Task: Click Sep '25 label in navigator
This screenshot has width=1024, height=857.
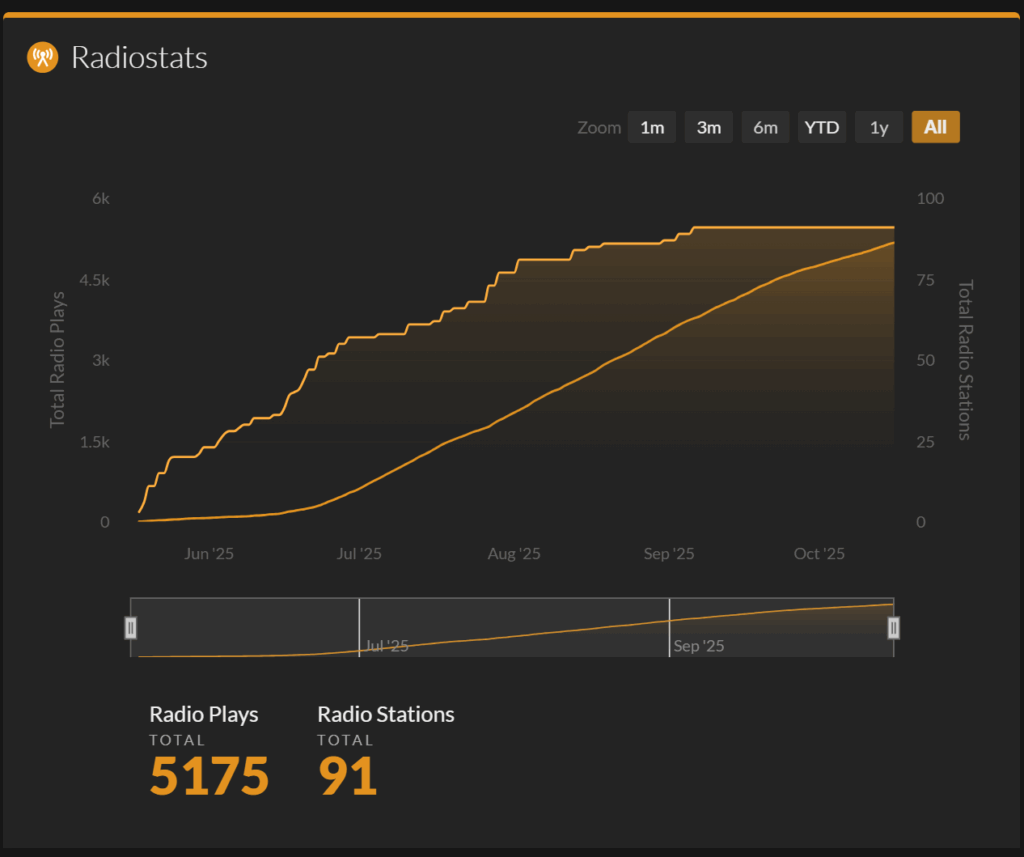Action: [699, 646]
